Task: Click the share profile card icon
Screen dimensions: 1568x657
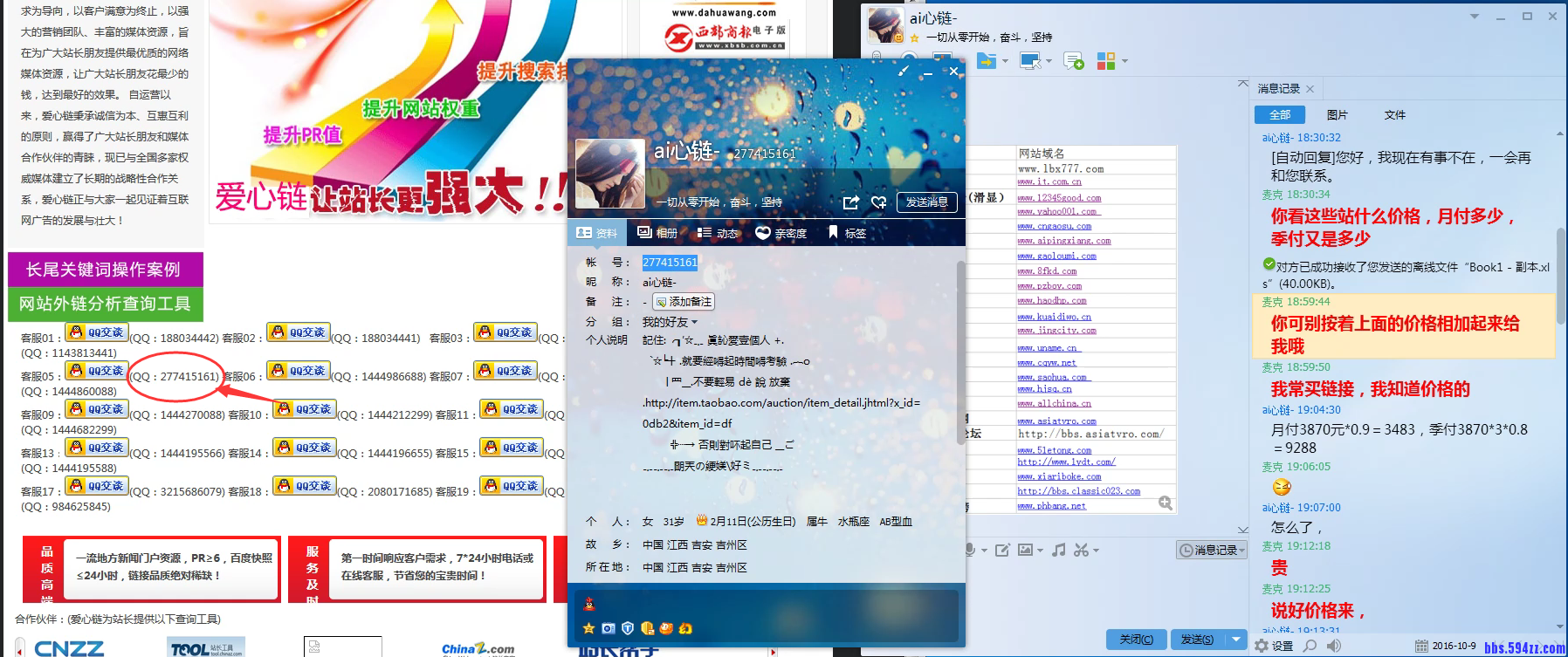Action: pyautogui.click(x=850, y=202)
